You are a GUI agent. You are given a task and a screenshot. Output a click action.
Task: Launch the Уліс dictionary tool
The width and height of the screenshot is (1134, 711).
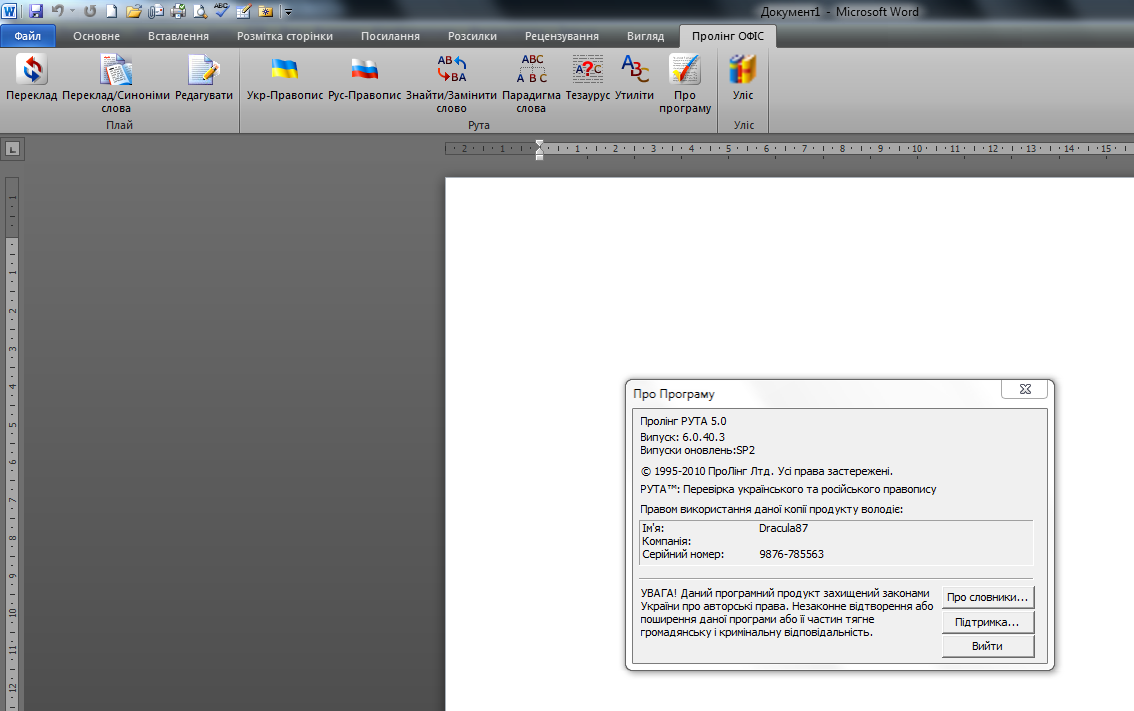(743, 78)
